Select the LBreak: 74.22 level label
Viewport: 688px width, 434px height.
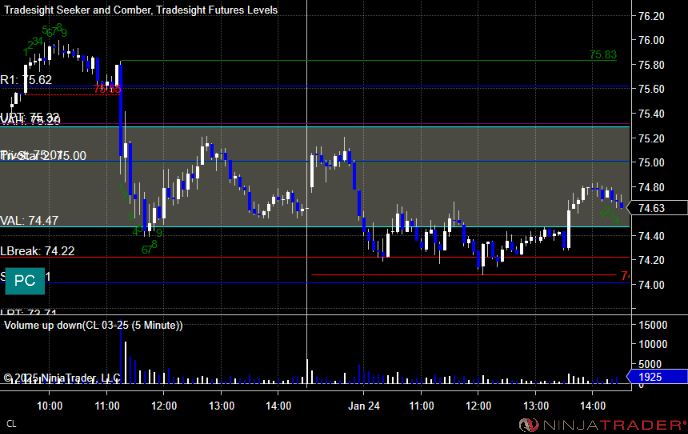pos(37,251)
